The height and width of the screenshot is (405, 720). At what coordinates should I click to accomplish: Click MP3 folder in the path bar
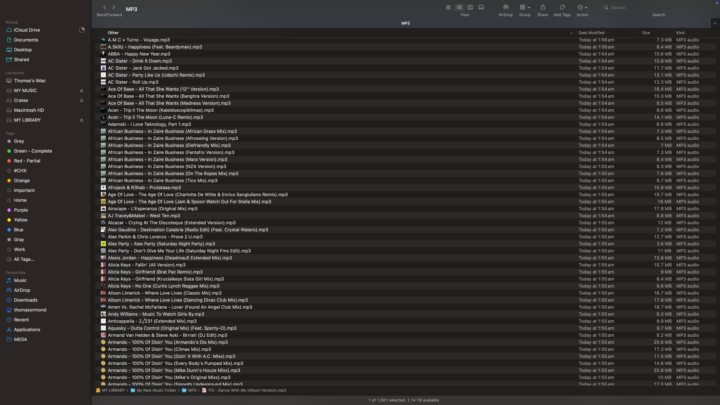point(189,390)
